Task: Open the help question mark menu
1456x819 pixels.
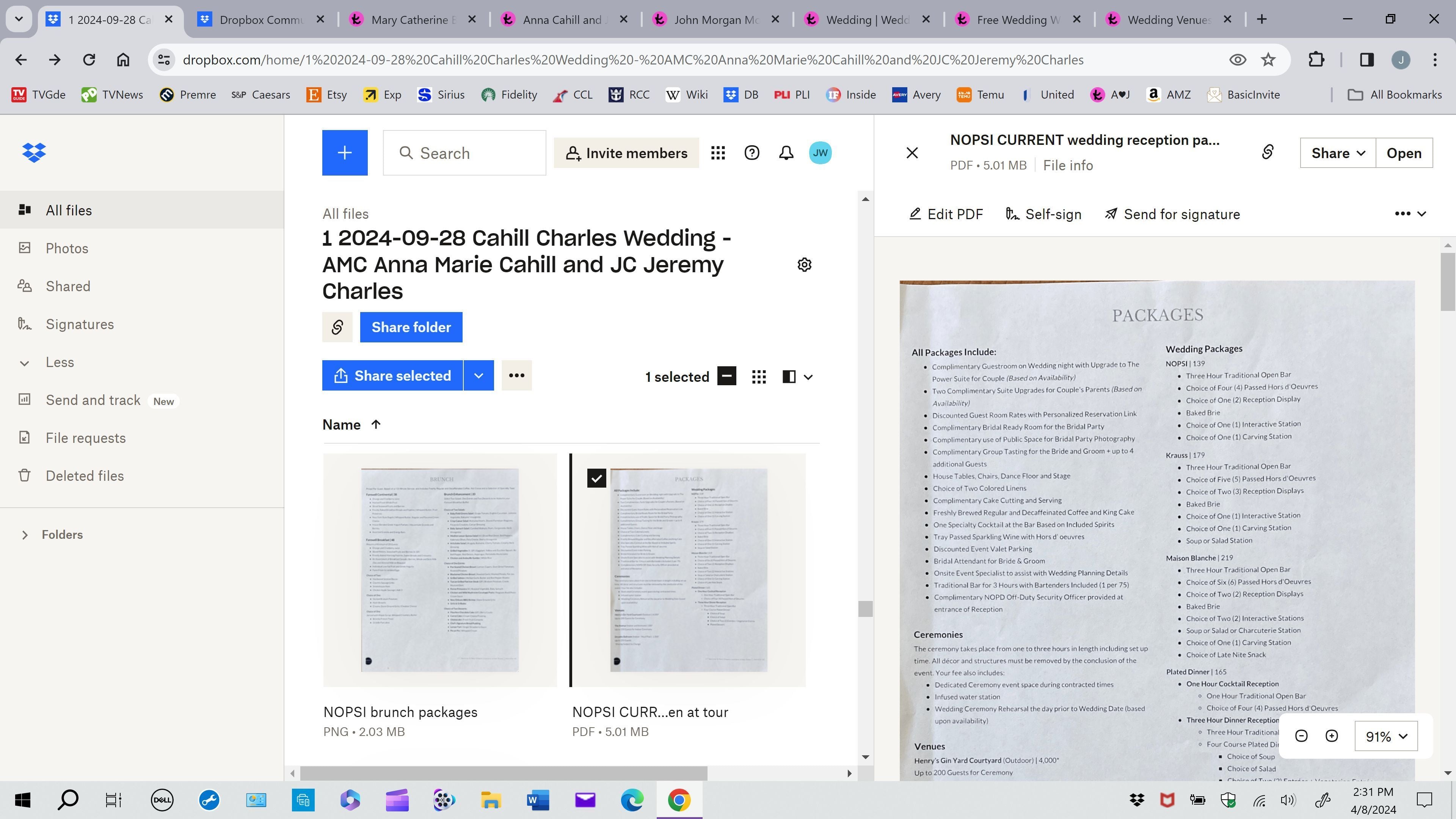Action: (752, 152)
